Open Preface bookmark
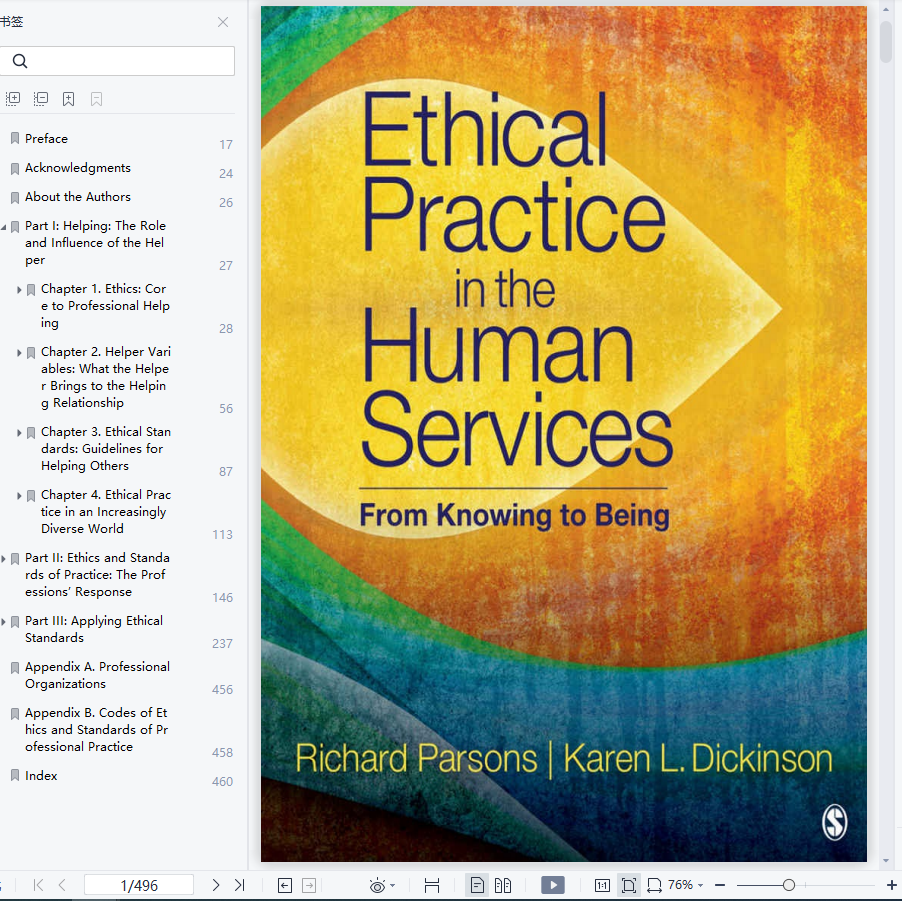Screen dimensions: 902x901 (x=46, y=139)
